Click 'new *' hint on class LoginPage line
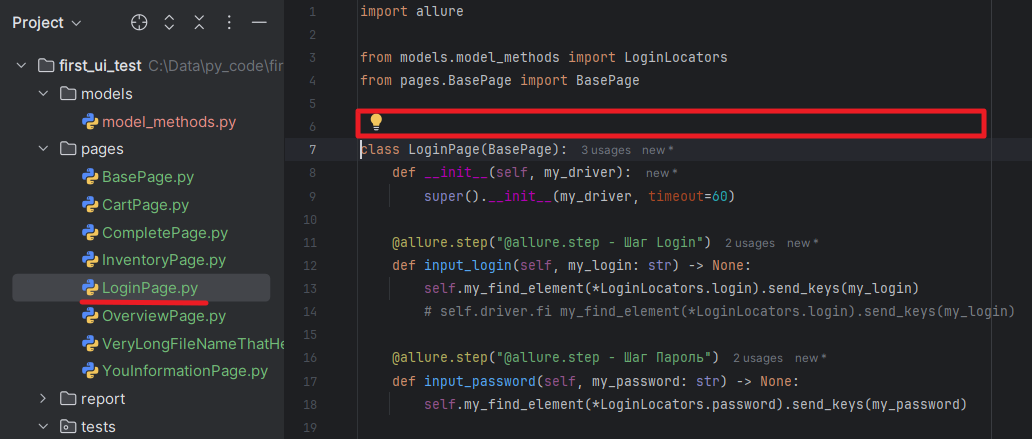The width and height of the screenshot is (1032, 439). point(658,150)
